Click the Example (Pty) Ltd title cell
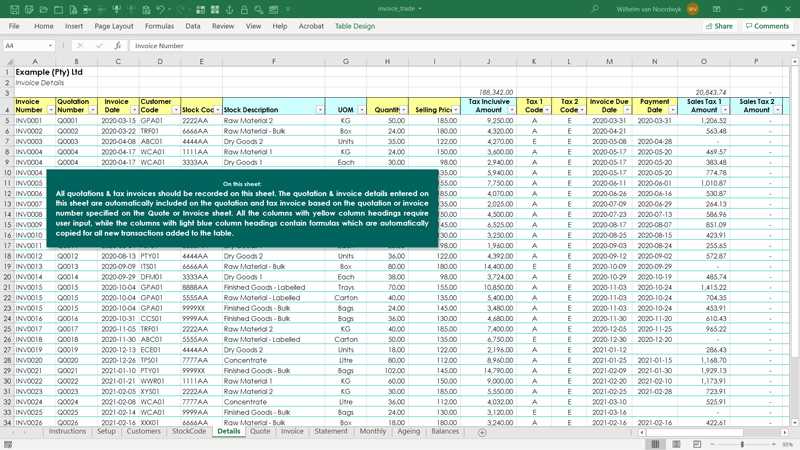The height and width of the screenshot is (450, 800). [49, 72]
